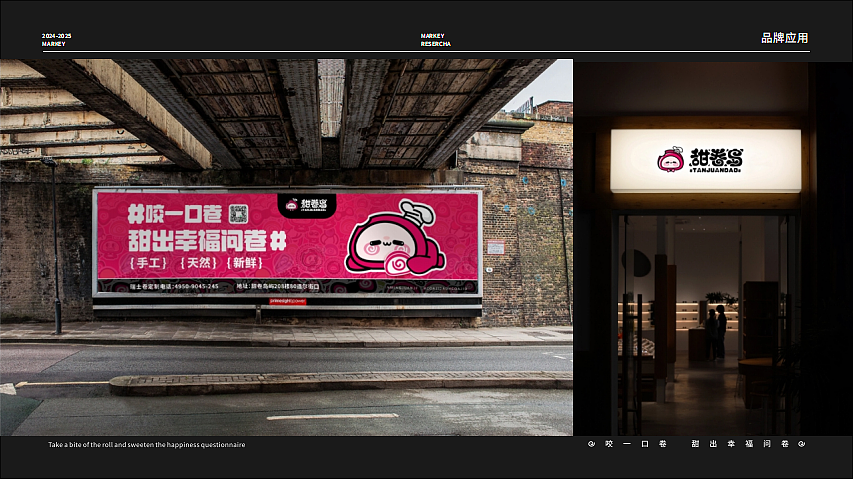
Task: Click the black logo badge atop the billboard
Action: pyautogui.click(x=307, y=205)
